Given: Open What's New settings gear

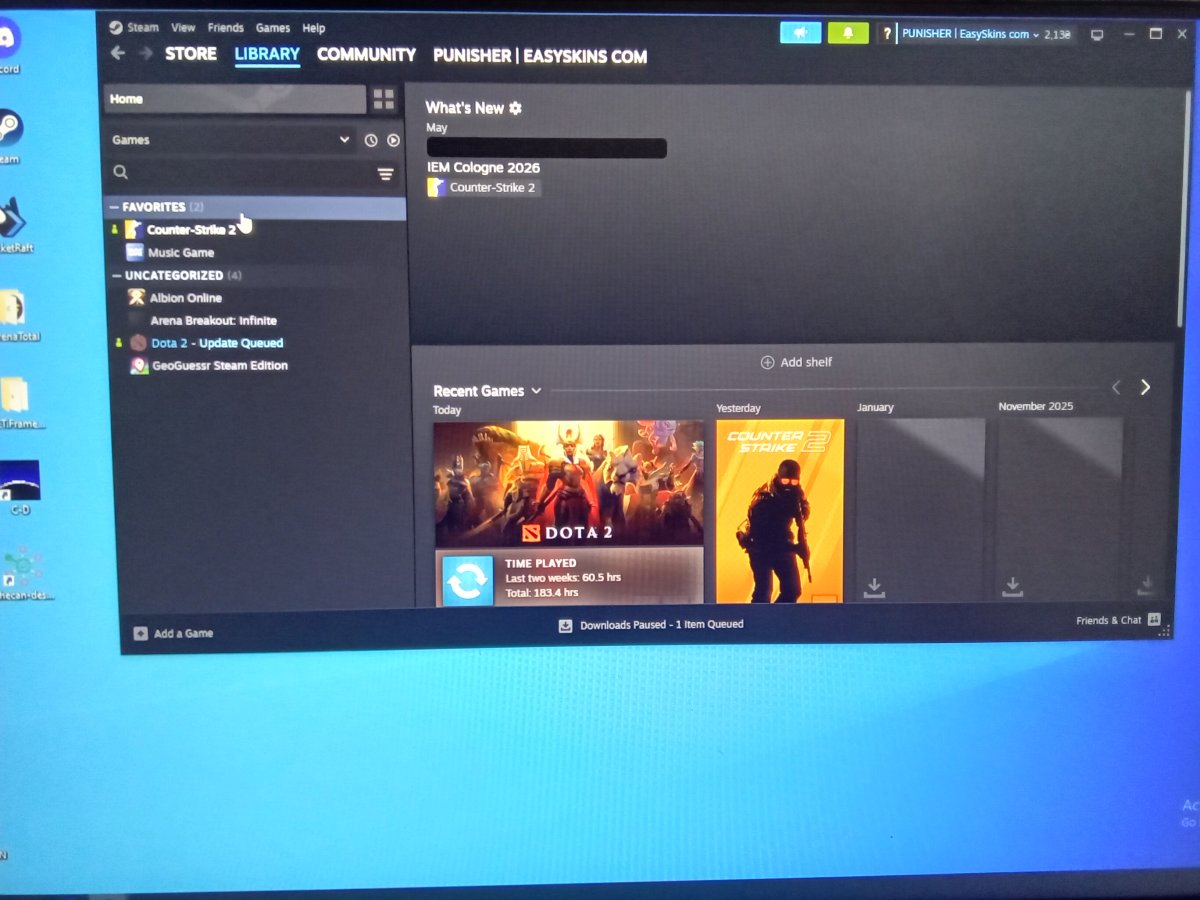Looking at the screenshot, I should tap(515, 108).
